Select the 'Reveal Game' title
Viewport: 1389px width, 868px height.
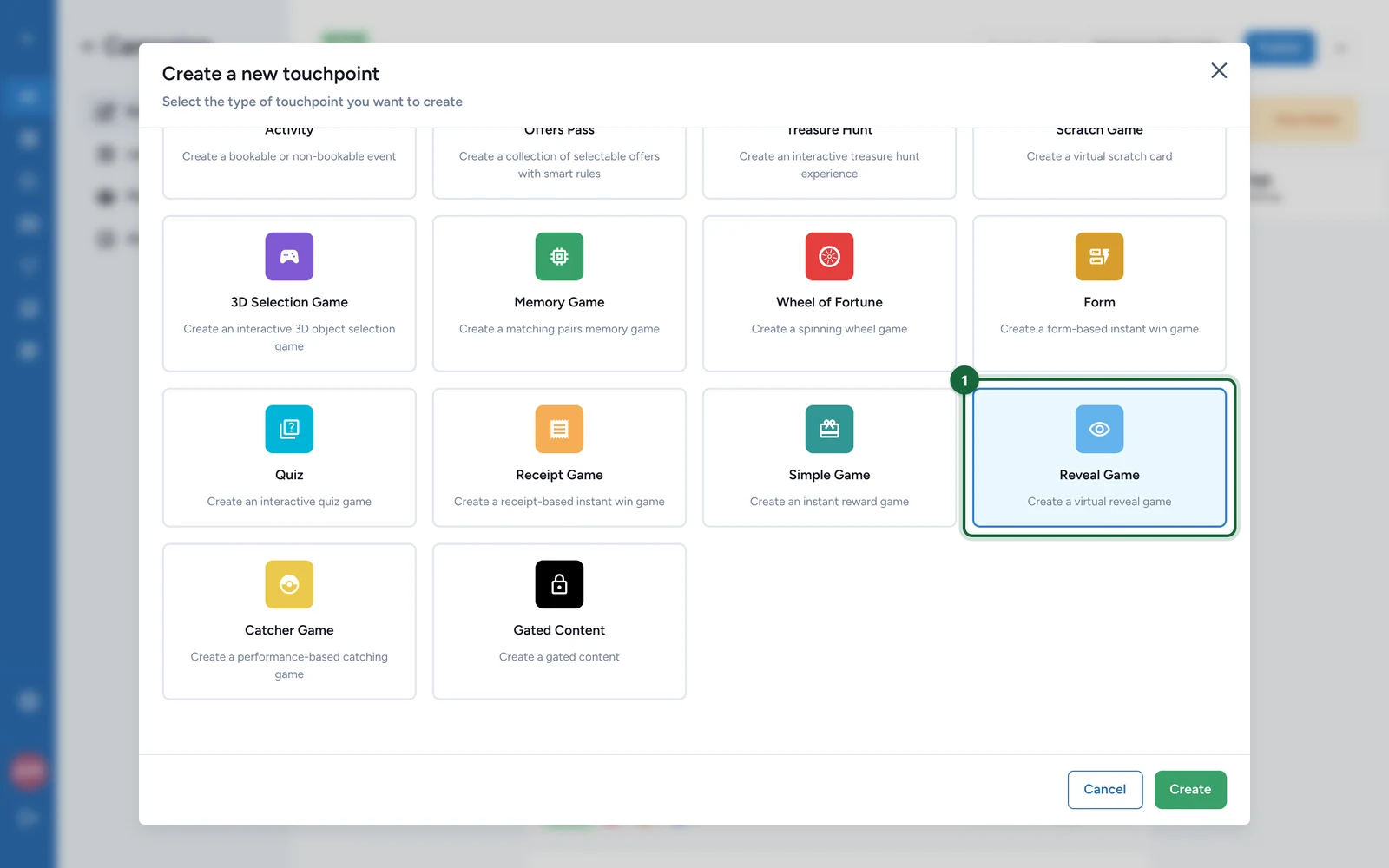click(x=1099, y=475)
